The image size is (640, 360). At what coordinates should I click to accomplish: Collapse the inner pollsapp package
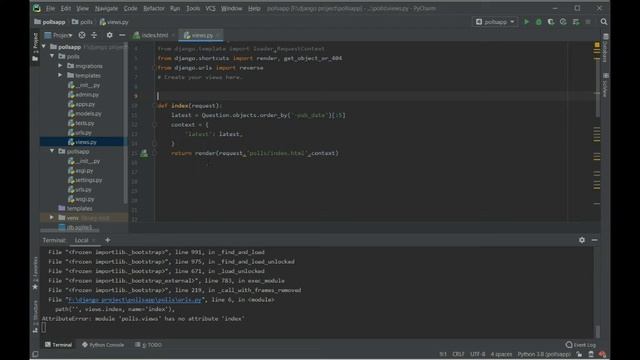(52, 151)
